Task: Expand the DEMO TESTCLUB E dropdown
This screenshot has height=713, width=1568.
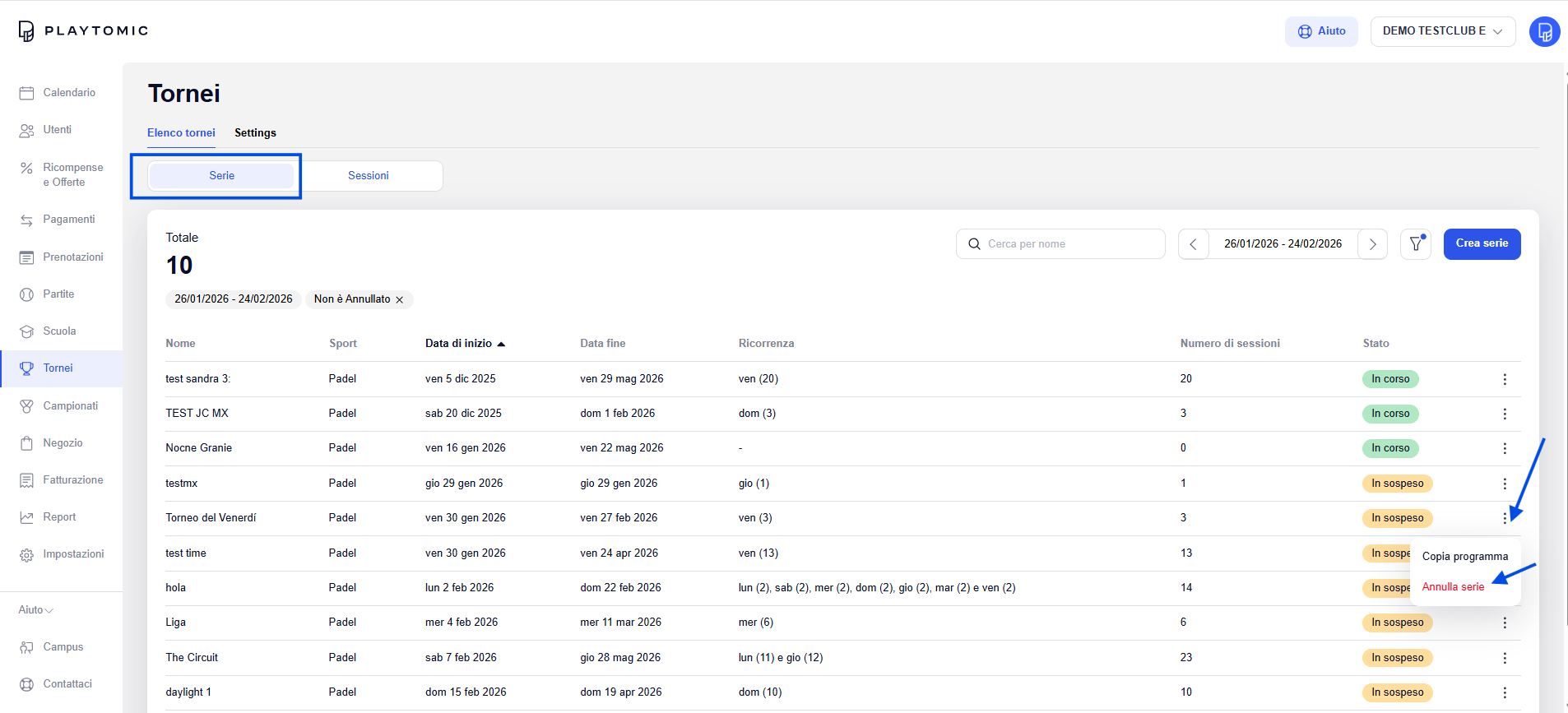Action: (x=1442, y=31)
